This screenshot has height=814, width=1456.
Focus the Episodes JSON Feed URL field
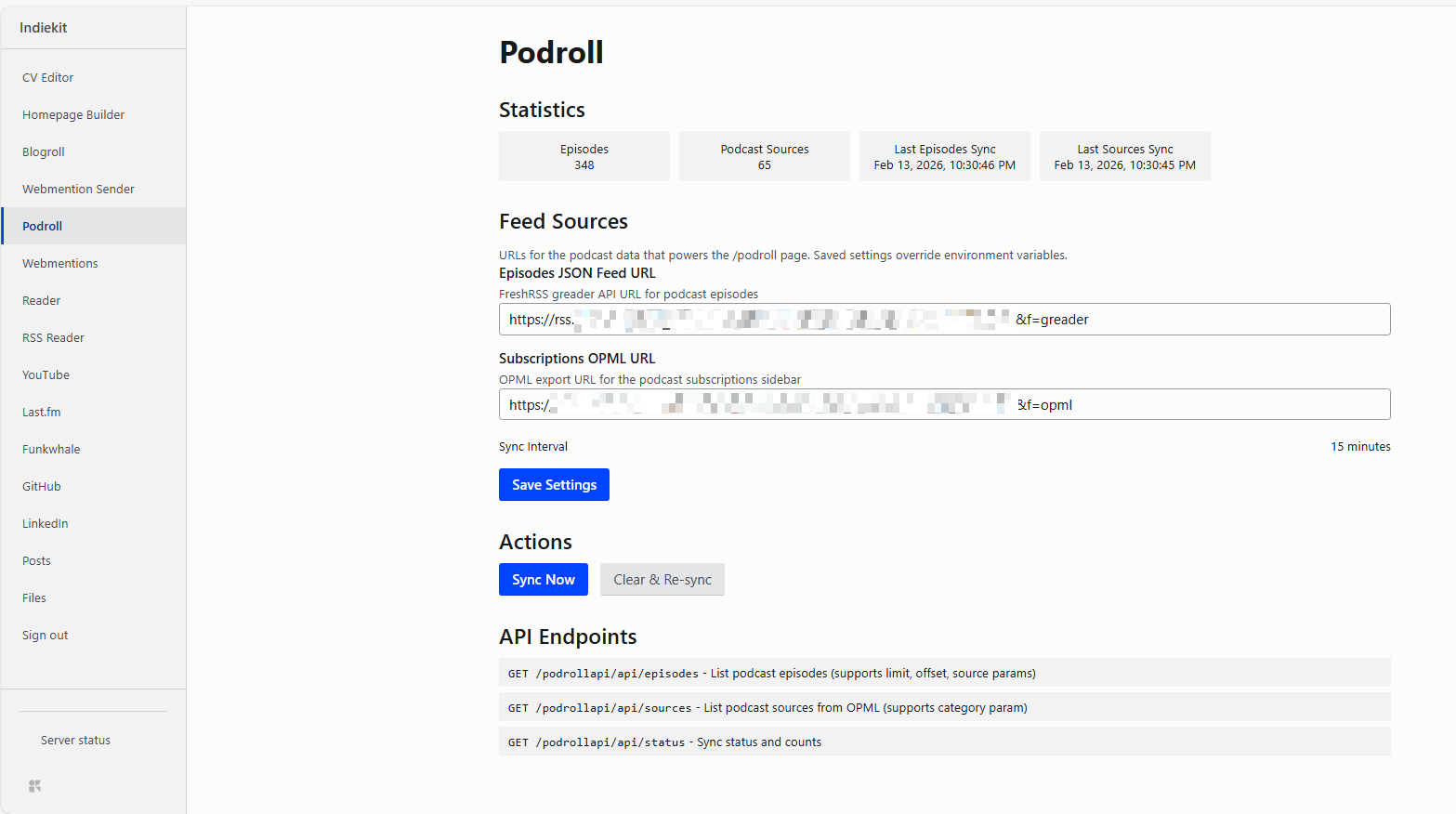944,320
